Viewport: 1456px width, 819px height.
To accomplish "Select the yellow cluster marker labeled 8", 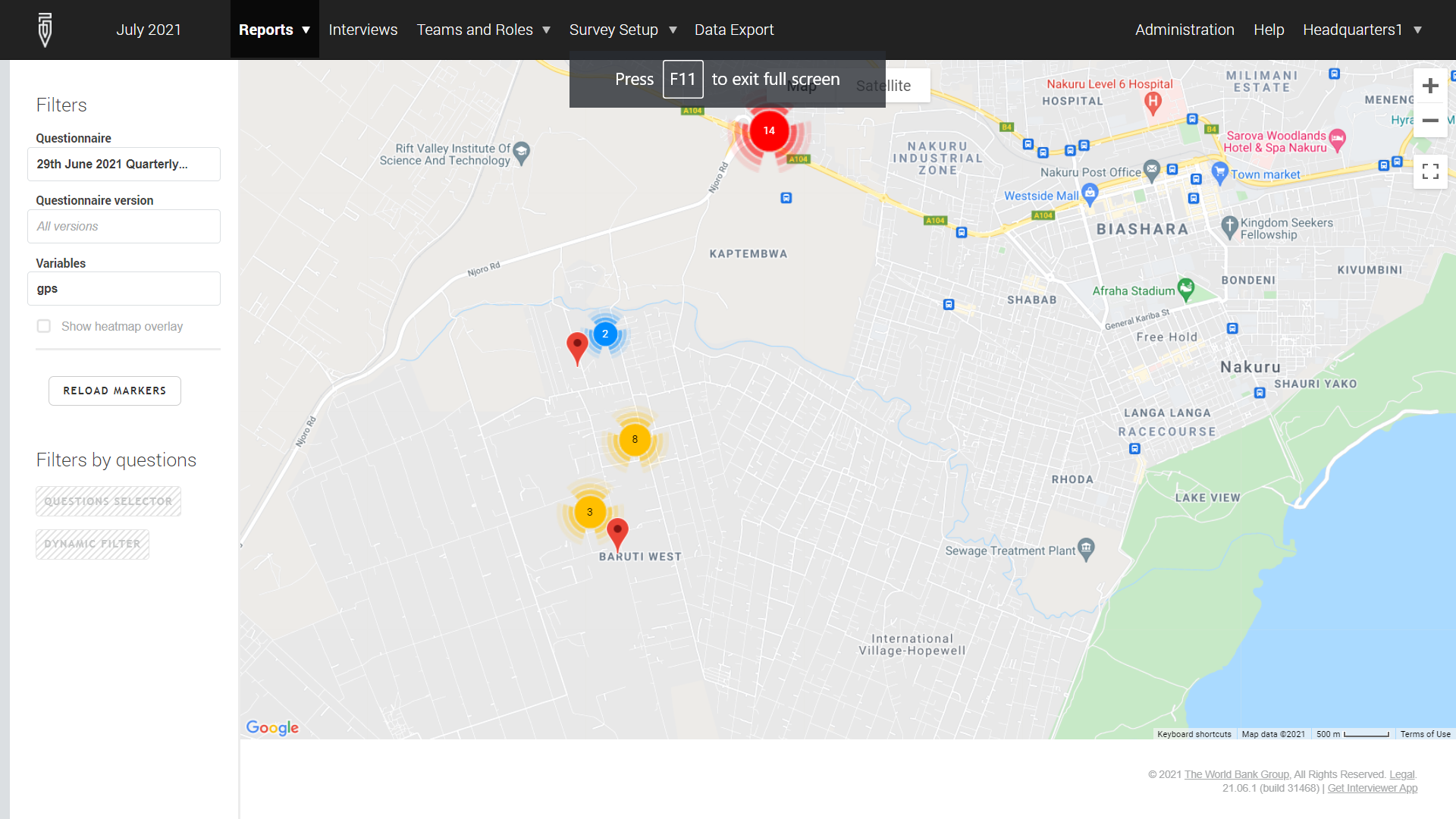I will pos(634,438).
